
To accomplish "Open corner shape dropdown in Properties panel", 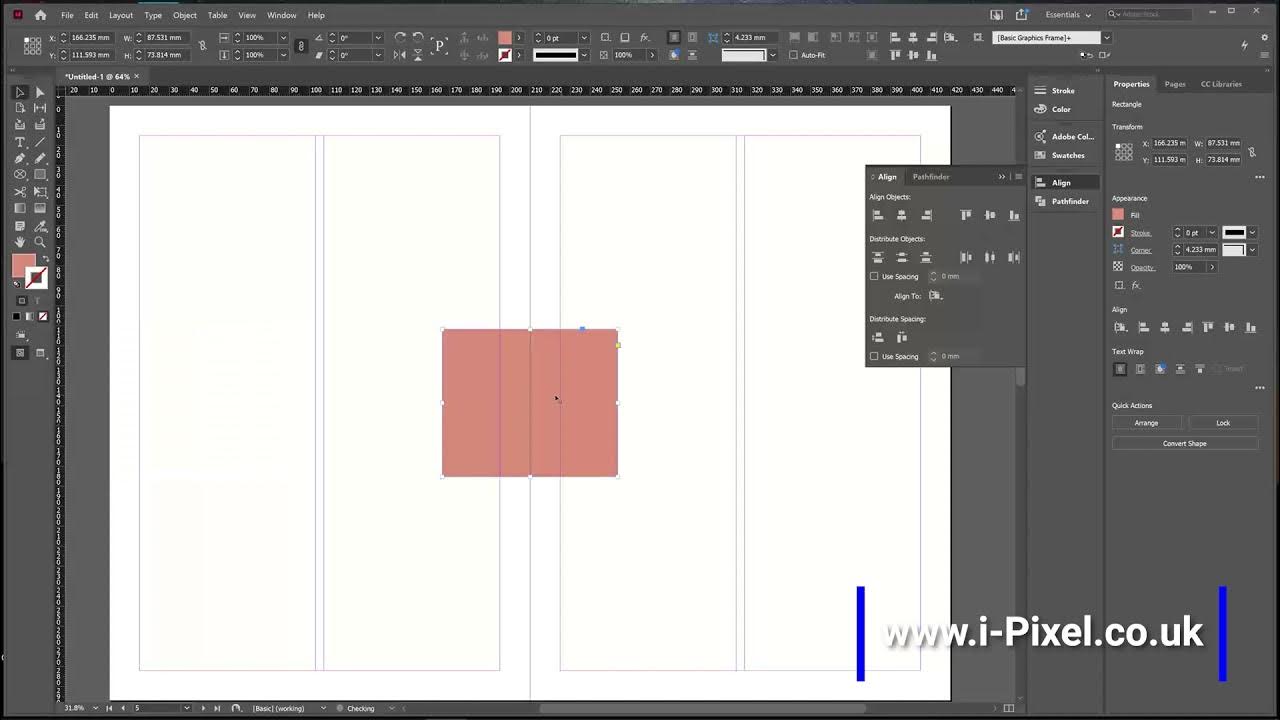I will [x=1252, y=250].
